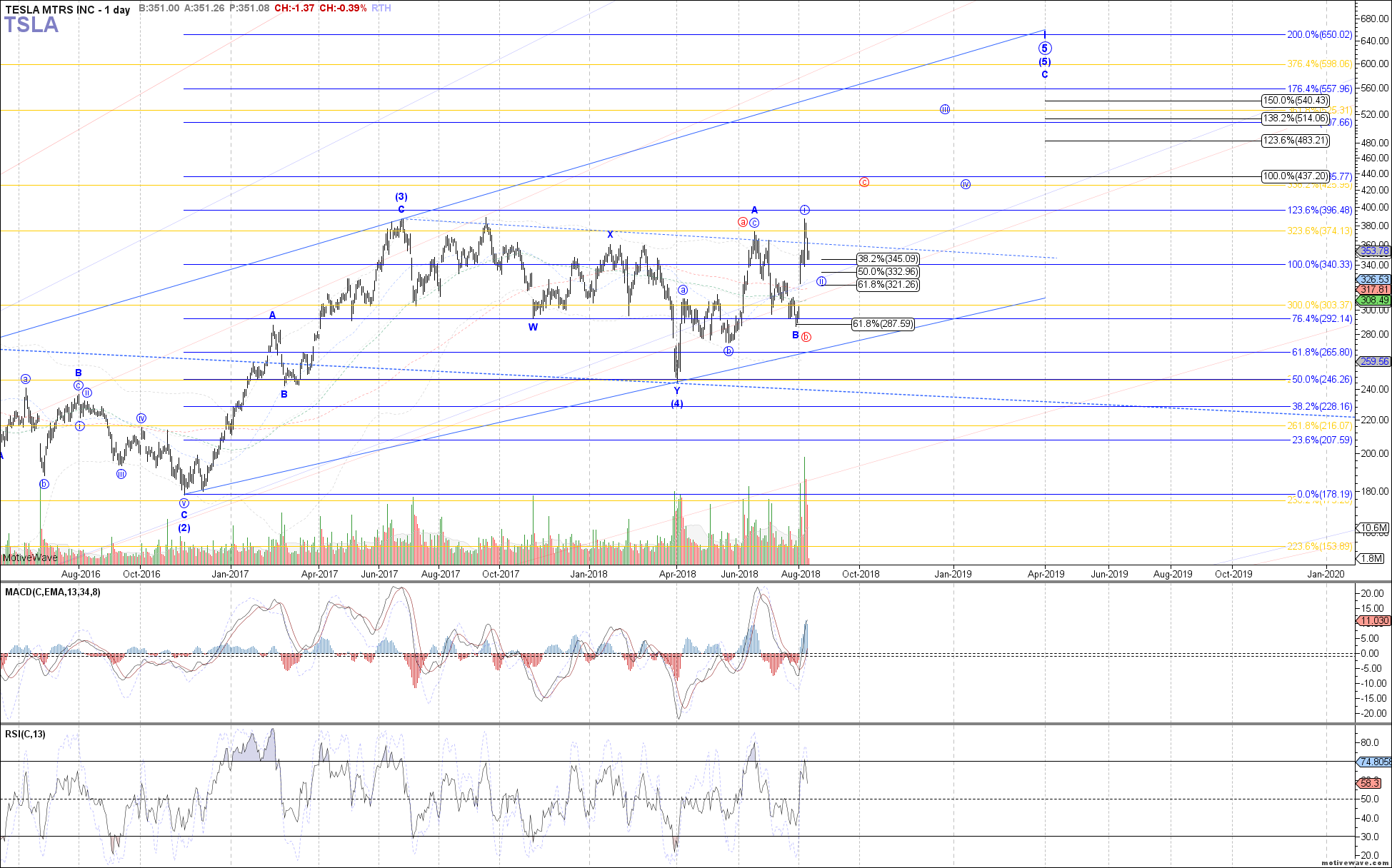Image resolution: width=1392 pixels, height=868 pixels.
Task: Click the circled ii label beside 61.8%(321.26)
Action: [x=822, y=282]
